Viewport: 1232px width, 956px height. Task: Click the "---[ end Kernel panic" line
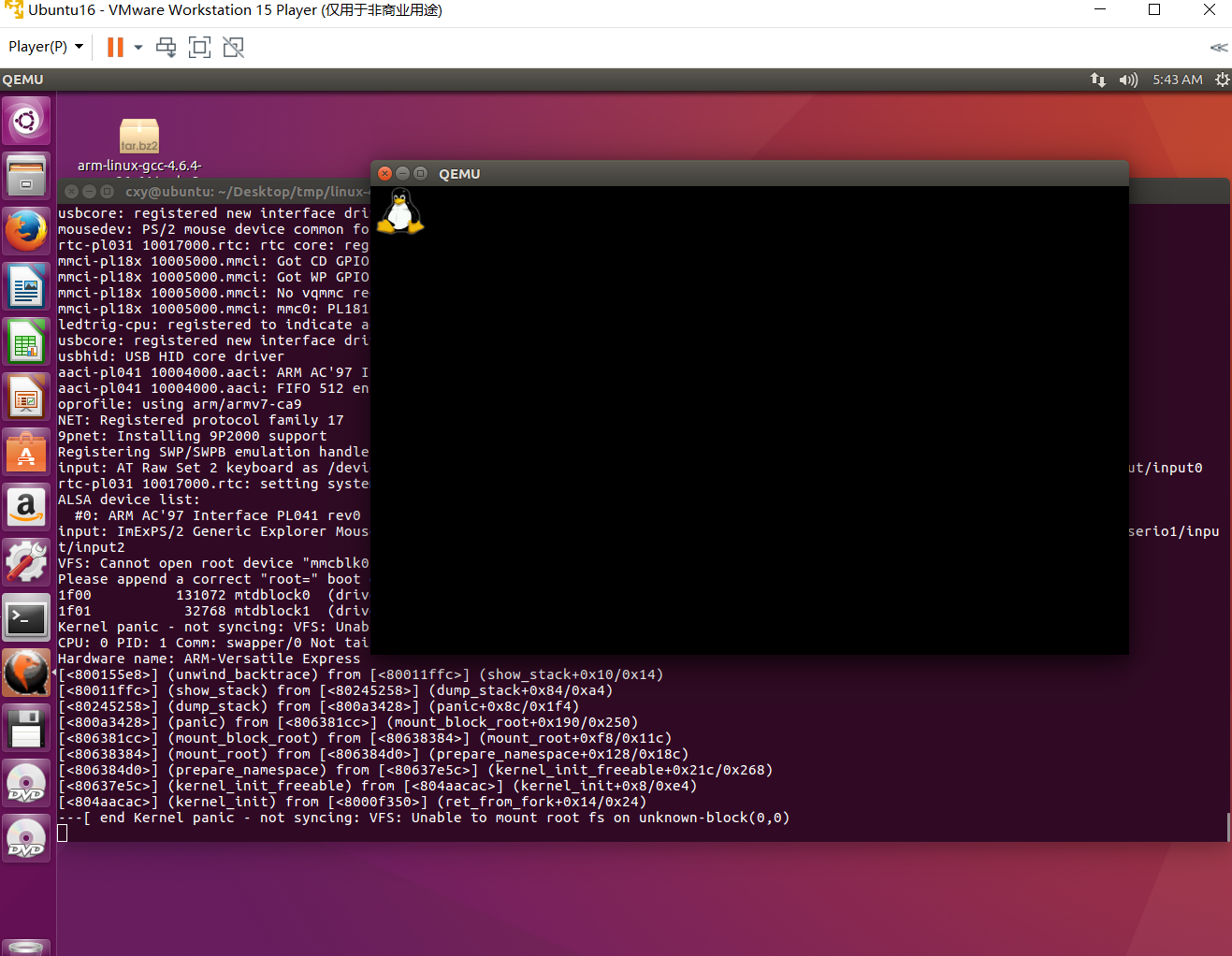[424, 818]
